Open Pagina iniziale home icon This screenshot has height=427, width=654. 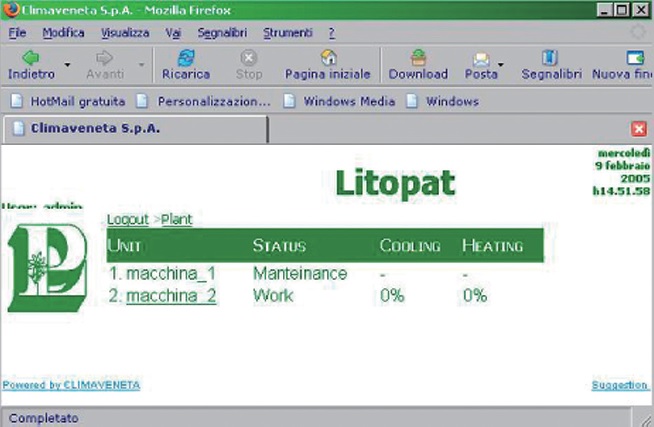[x=327, y=58]
